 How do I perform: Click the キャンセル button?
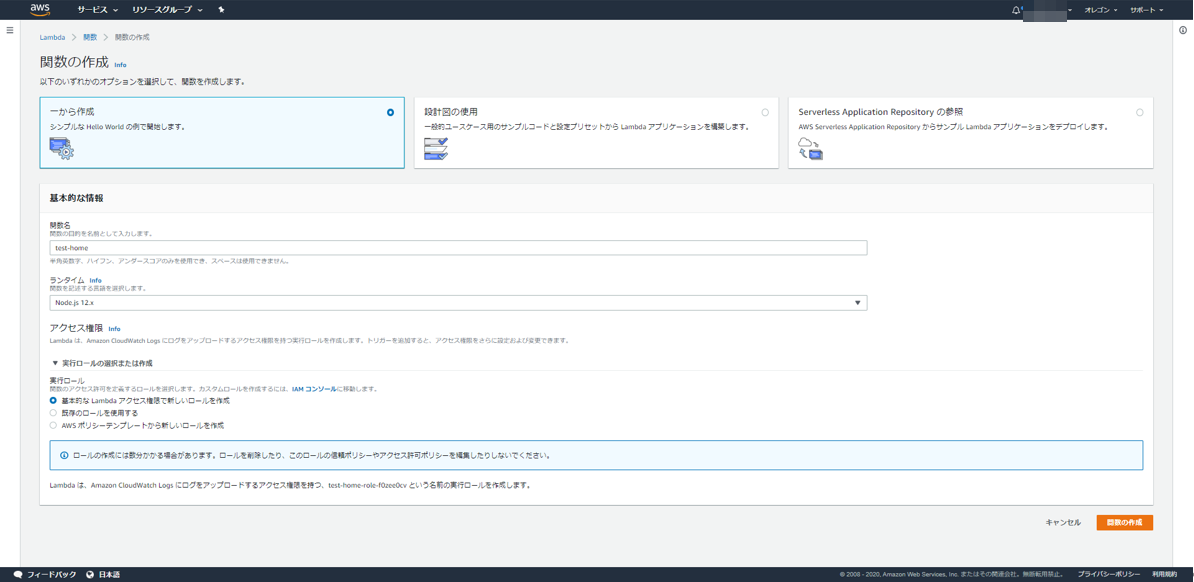(x=1063, y=523)
